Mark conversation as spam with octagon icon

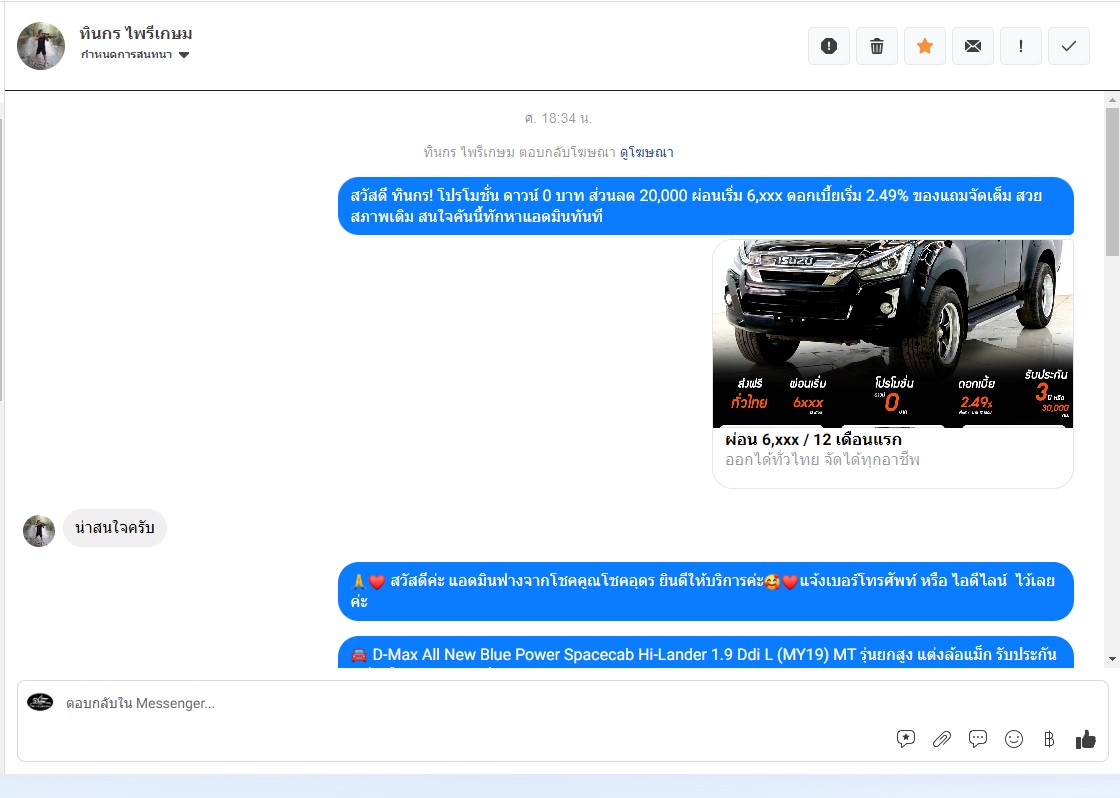[x=829, y=46]
